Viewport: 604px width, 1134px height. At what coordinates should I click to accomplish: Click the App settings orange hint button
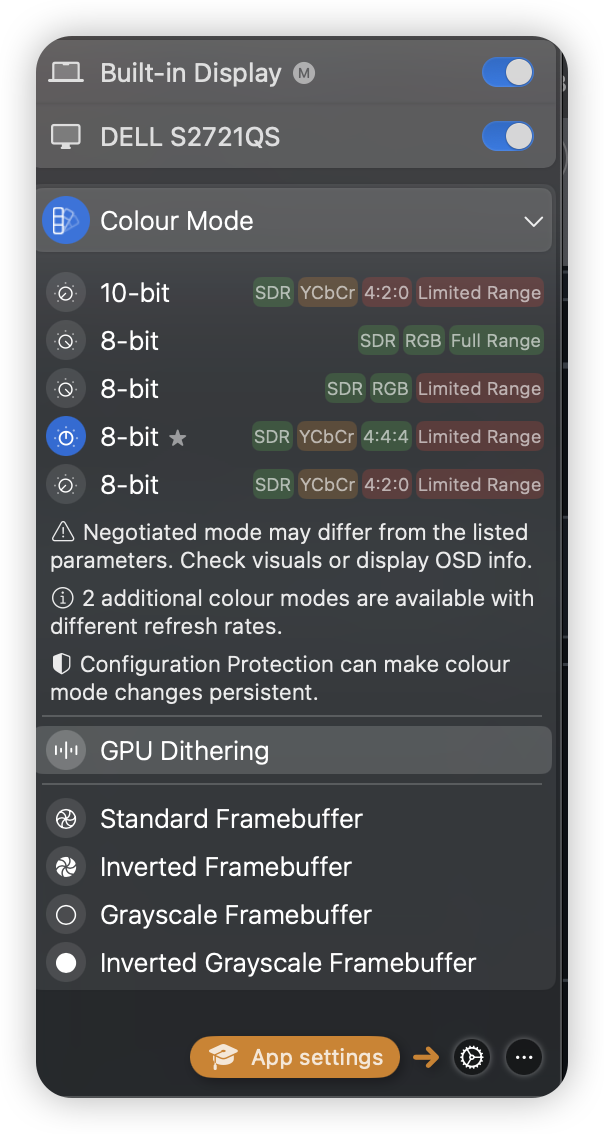point(294,1057)
